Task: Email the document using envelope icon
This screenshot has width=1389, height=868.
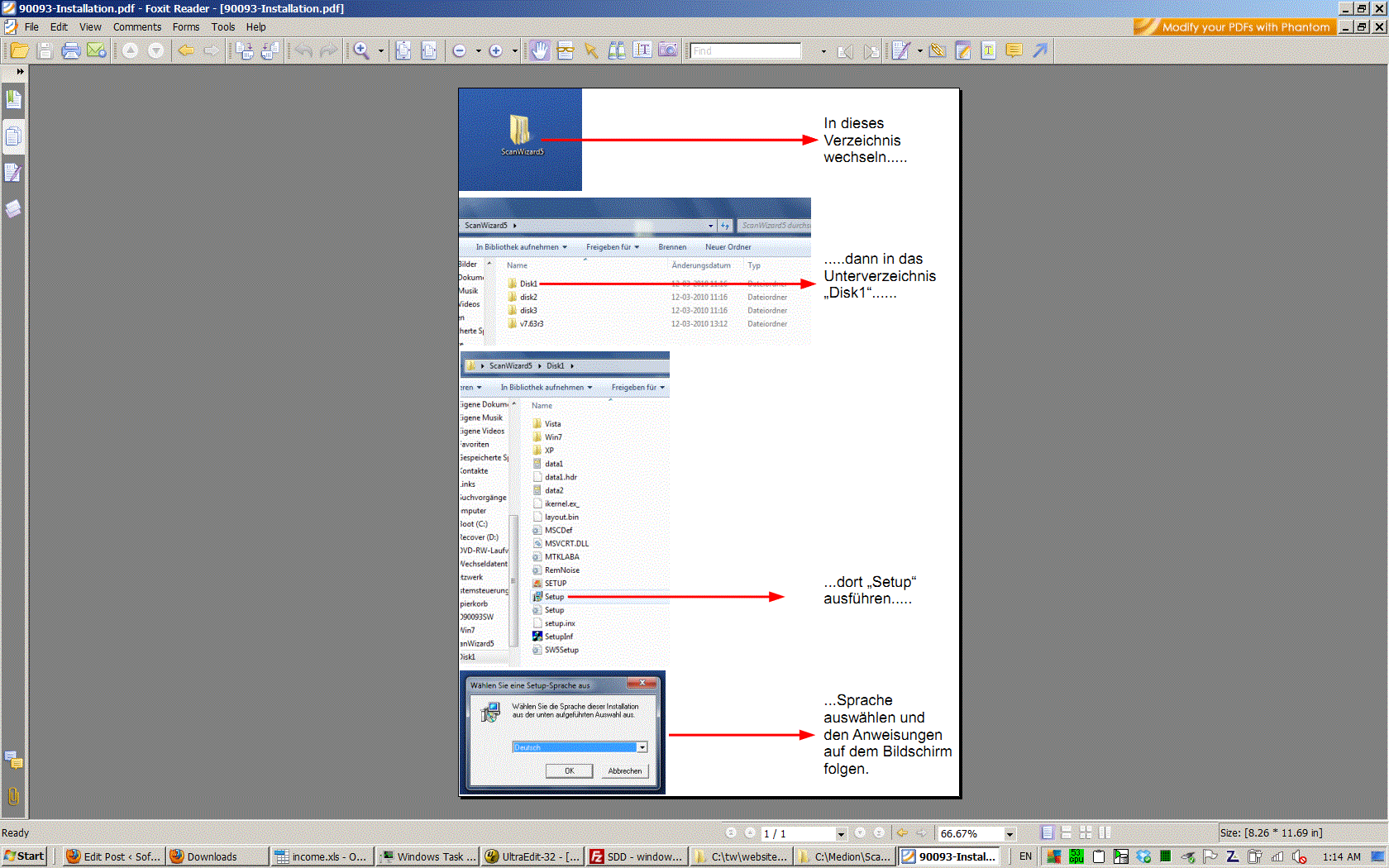Action: pyautogui.click(x=97, y=51)
